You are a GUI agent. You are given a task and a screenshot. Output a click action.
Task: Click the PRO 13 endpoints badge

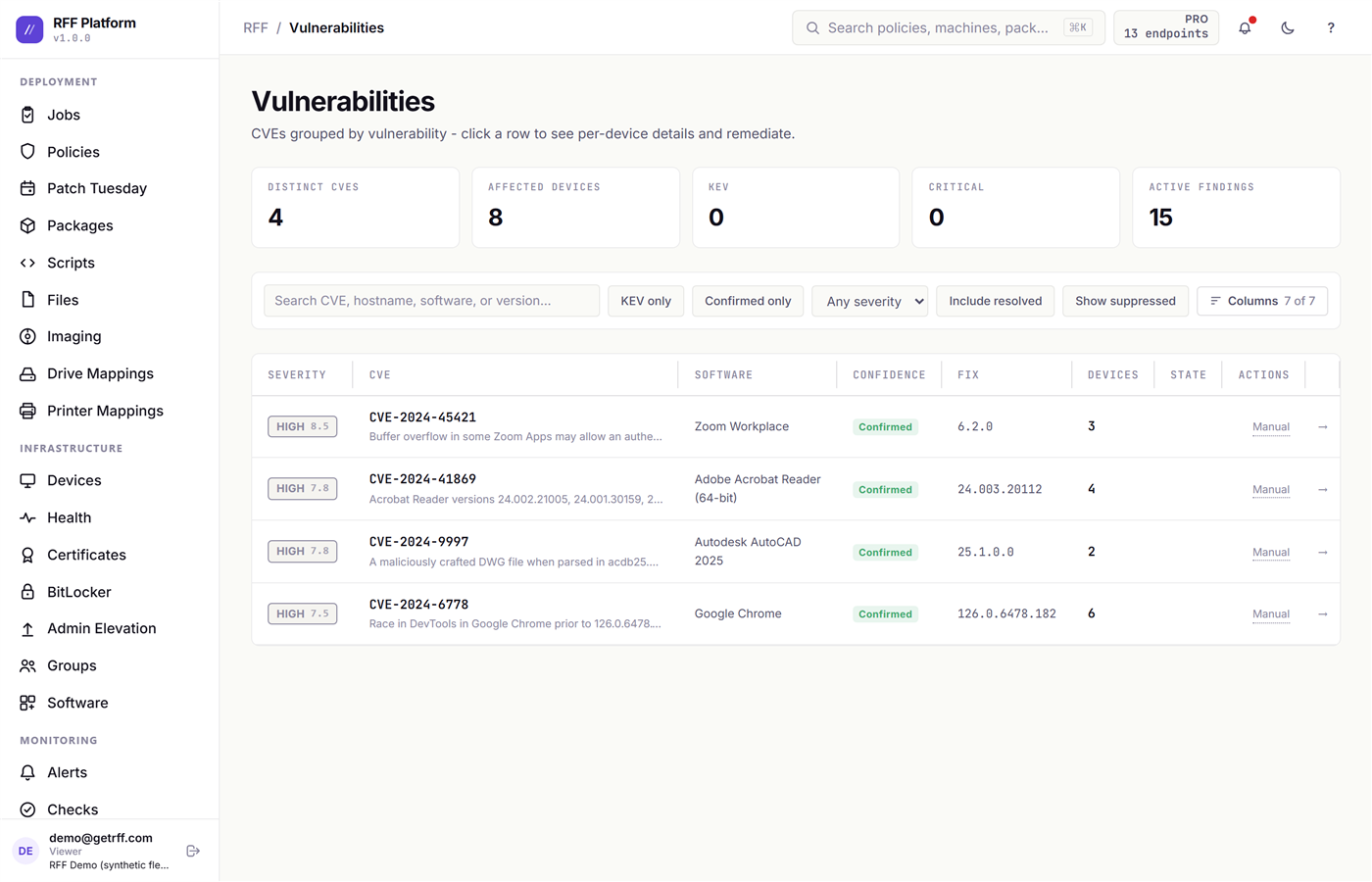1166,27
